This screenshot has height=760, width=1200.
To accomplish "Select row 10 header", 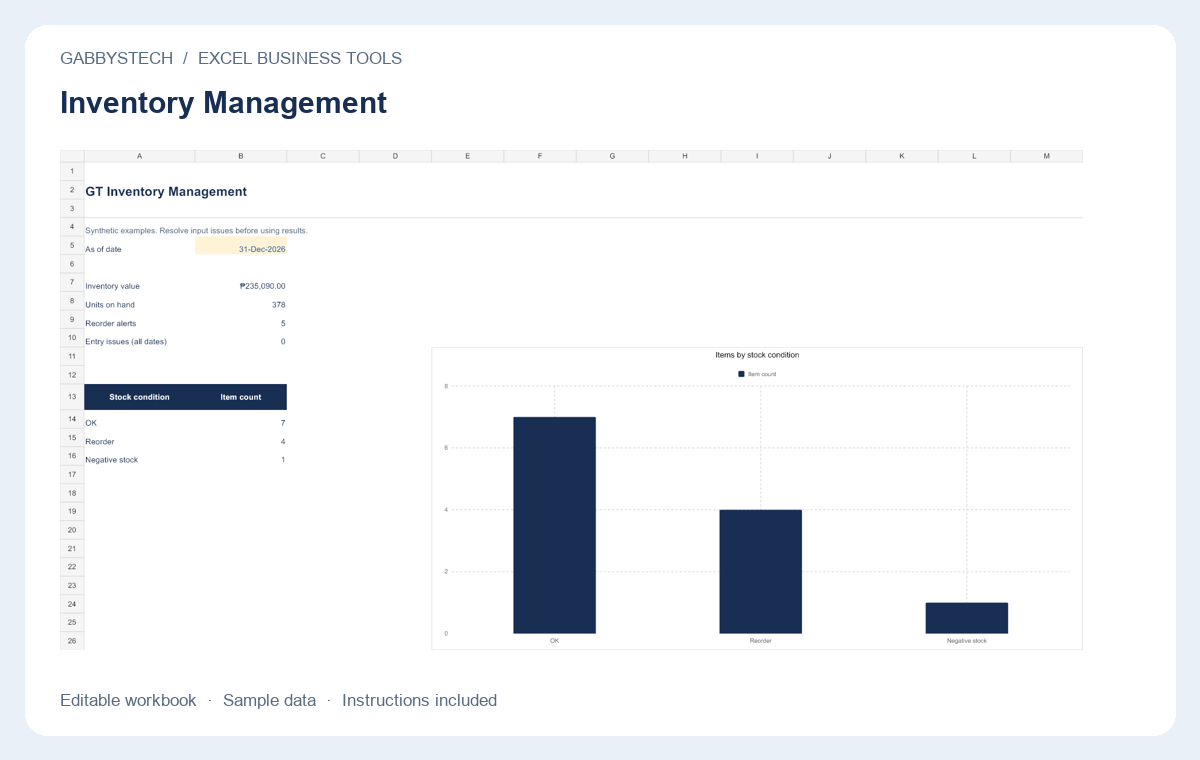I will coord(72,338).
